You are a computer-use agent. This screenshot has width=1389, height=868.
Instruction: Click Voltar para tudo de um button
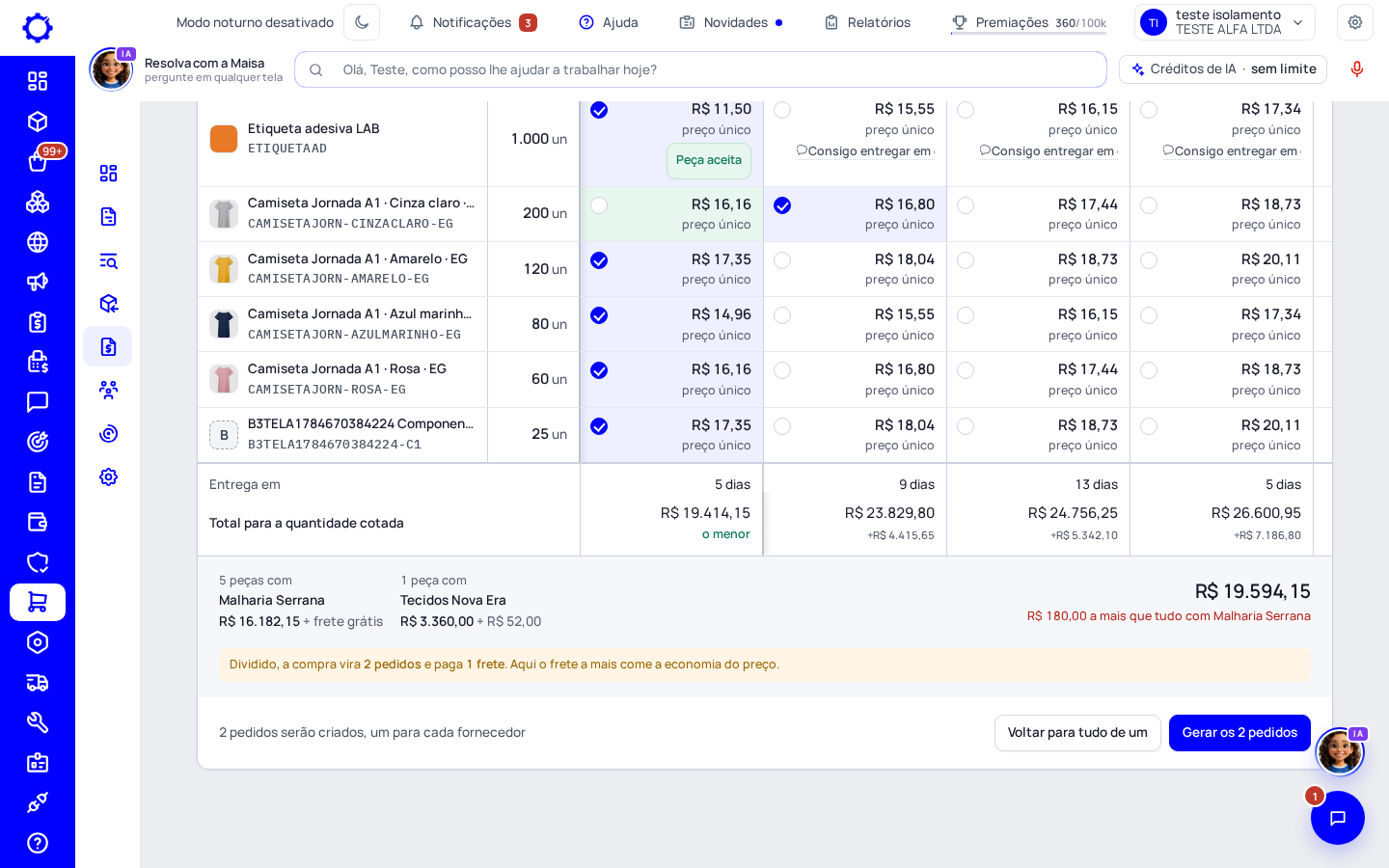point(1077,733)
